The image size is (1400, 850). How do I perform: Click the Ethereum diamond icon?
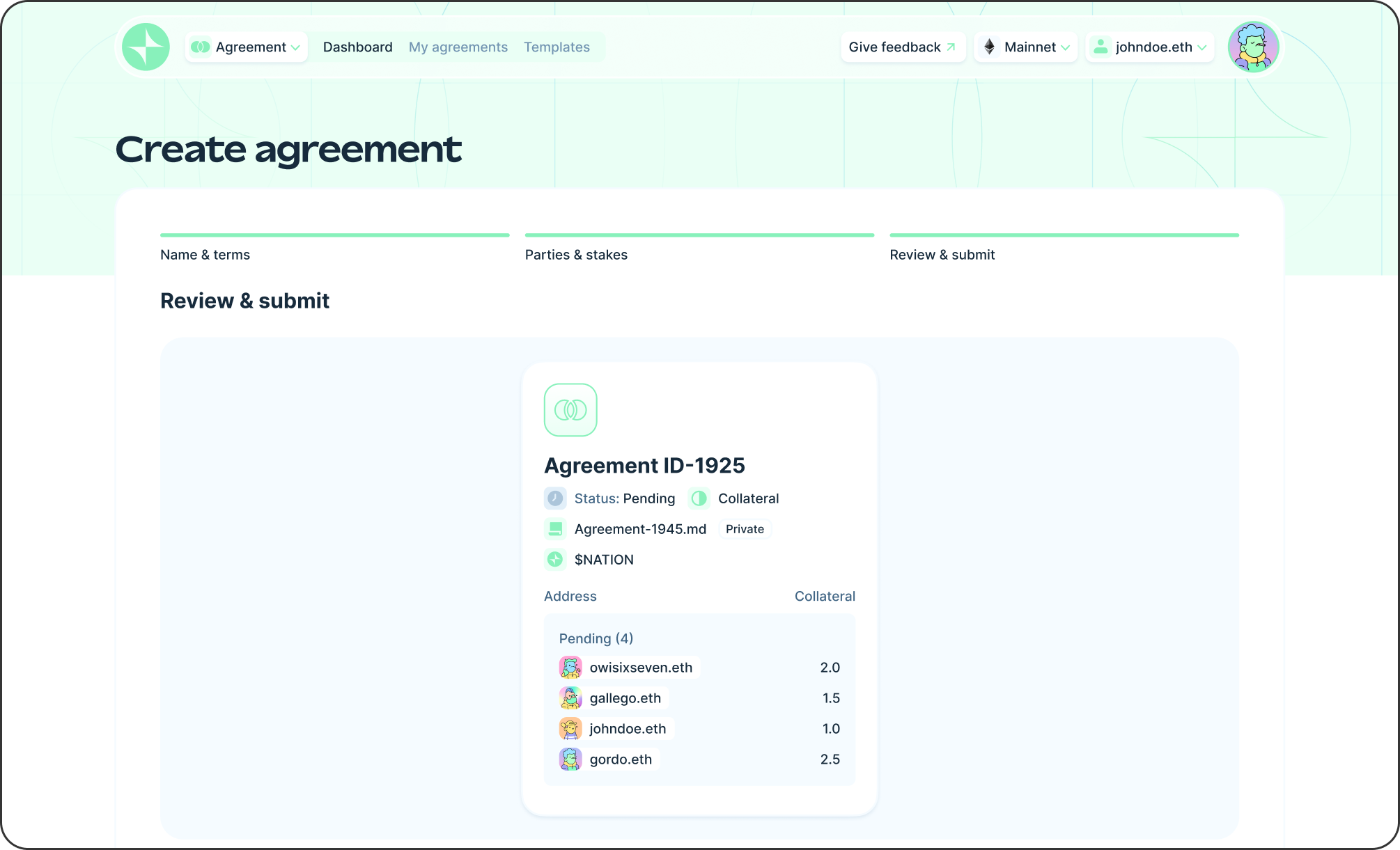[989, 47]
